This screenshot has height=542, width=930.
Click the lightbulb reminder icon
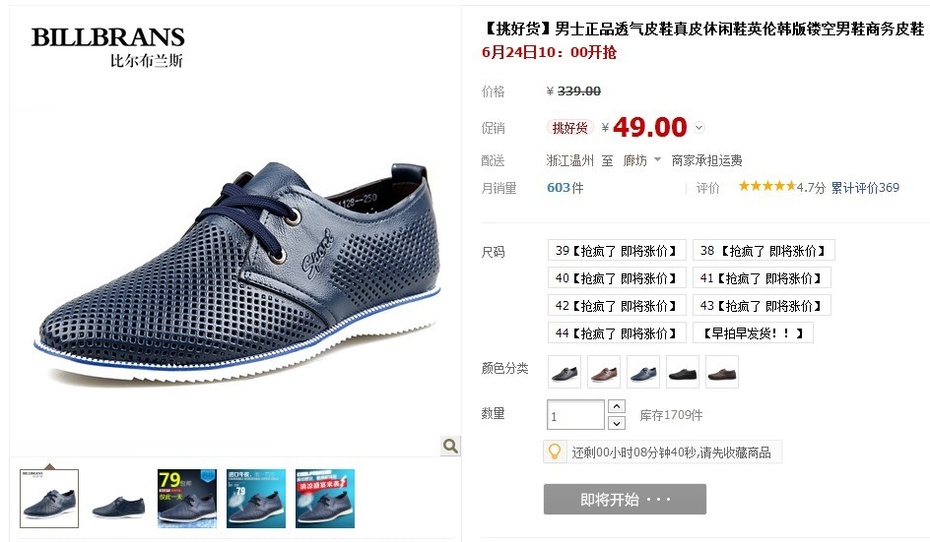[x=555, y=452]
